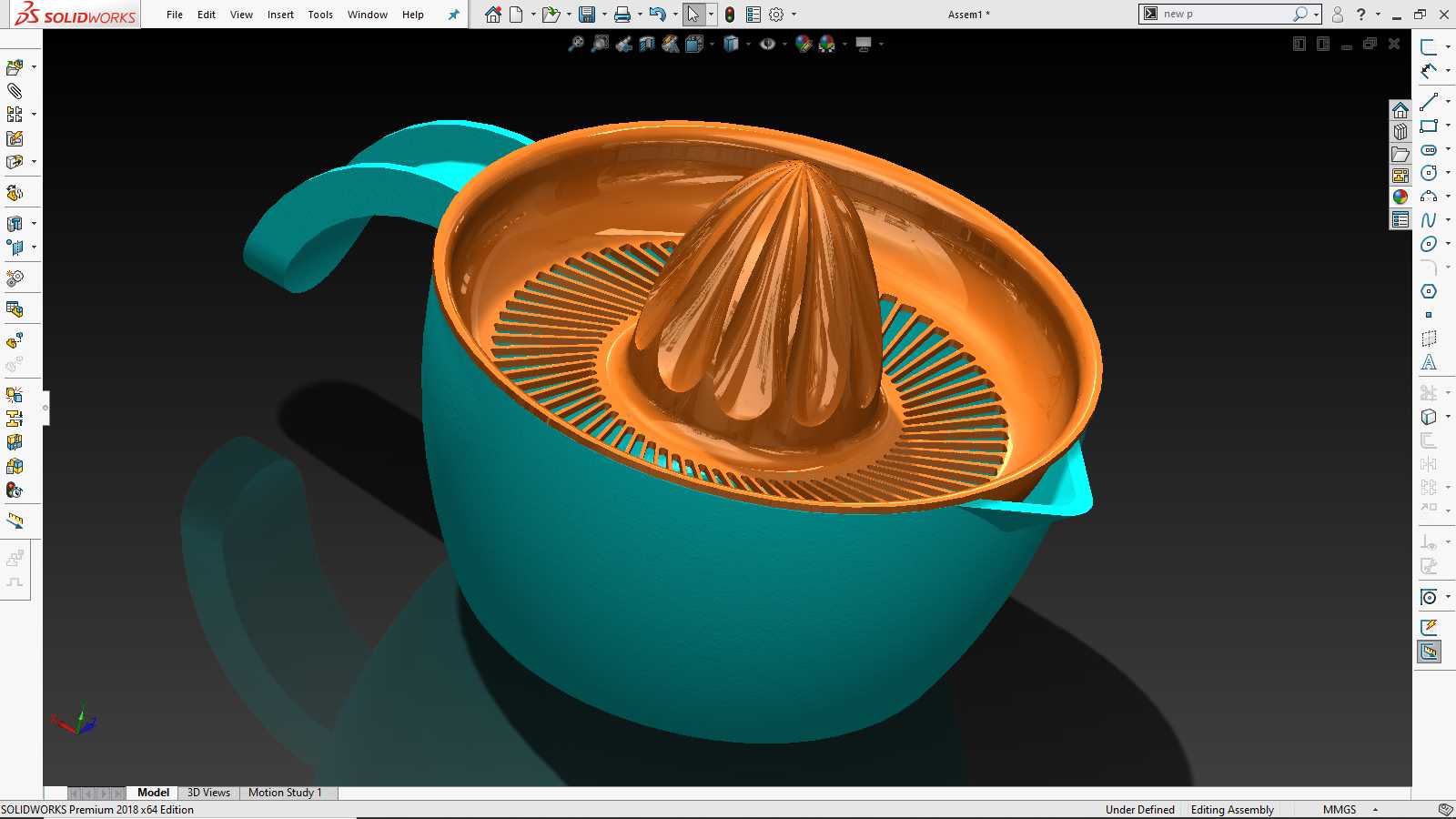Open the Window menu

pos(368,15)
